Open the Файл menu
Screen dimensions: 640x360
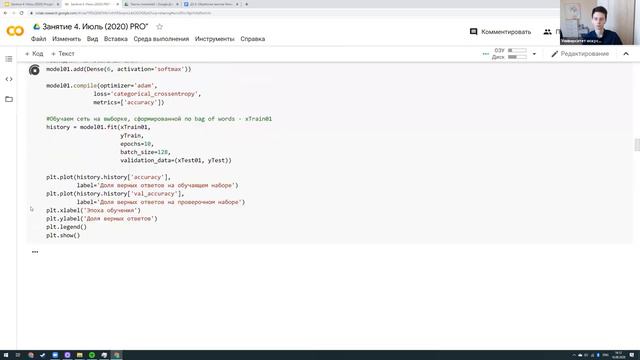pyautogui.click(x=38, y=39)
